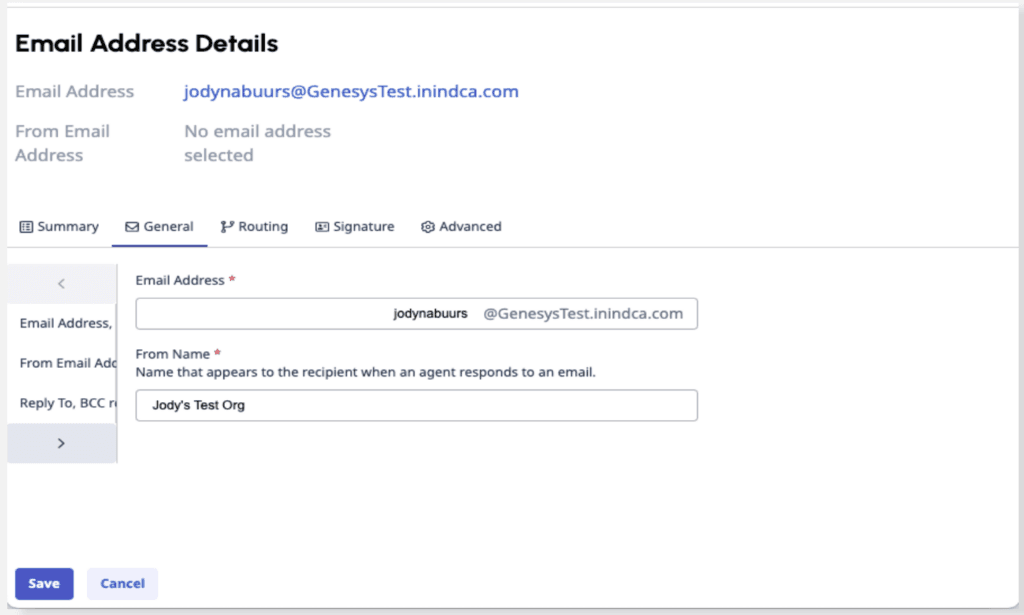Image resolution: width=1024 pixels, height=615 pixels.
Task: Click the envelope icon on the General tab
Action: 135,226
